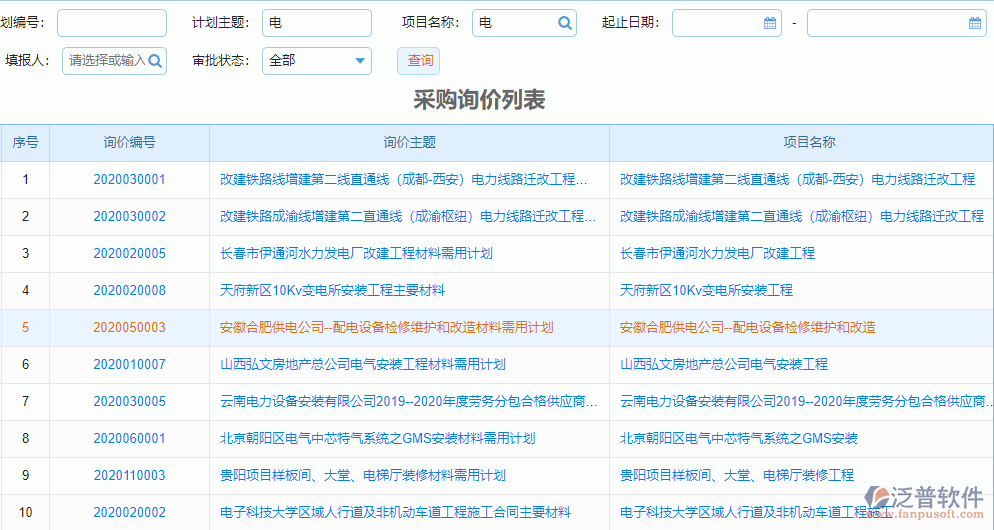The width and height of the screenshot is (994, 530).
Task: Focus the 计划编号 input field
Action: pos(112,23)
